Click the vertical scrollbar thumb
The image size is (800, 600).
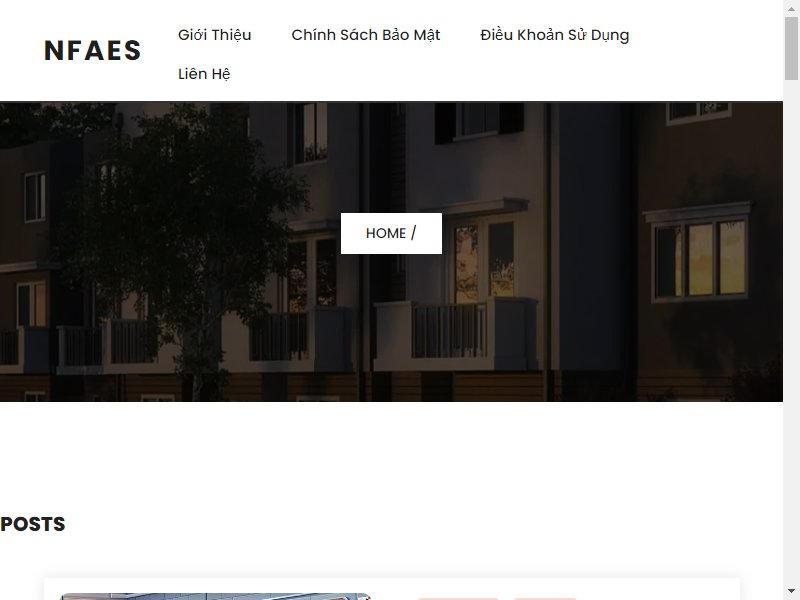(791, 48)
